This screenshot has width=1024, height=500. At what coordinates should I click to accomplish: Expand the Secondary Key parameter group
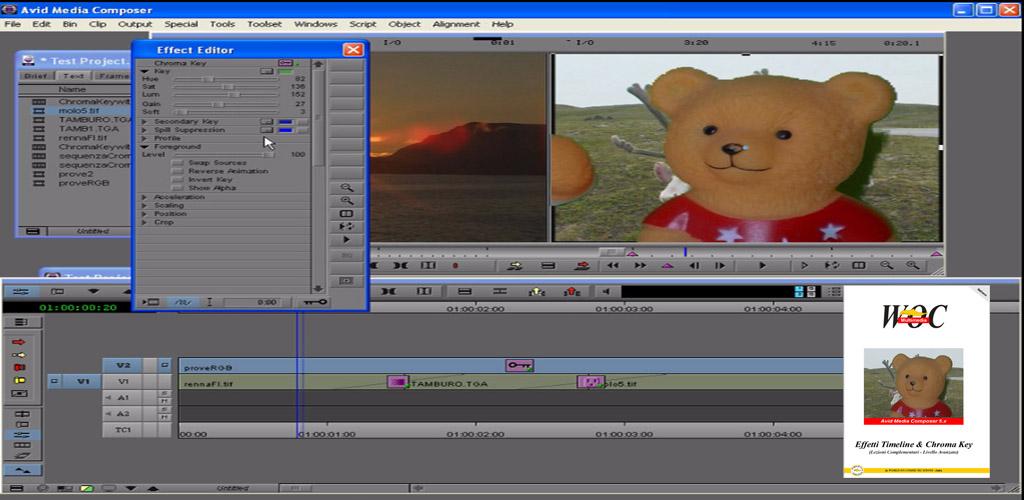(x=145, y=121)
